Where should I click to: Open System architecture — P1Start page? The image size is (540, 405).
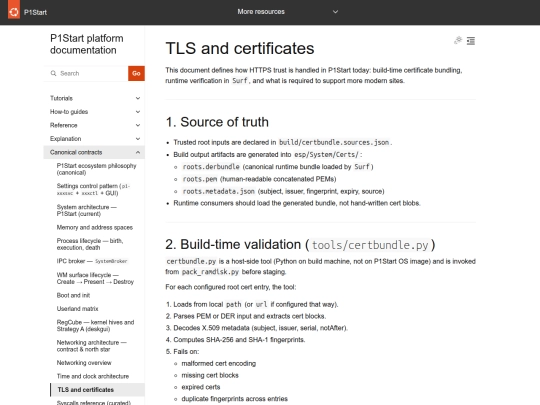point(87,210)
